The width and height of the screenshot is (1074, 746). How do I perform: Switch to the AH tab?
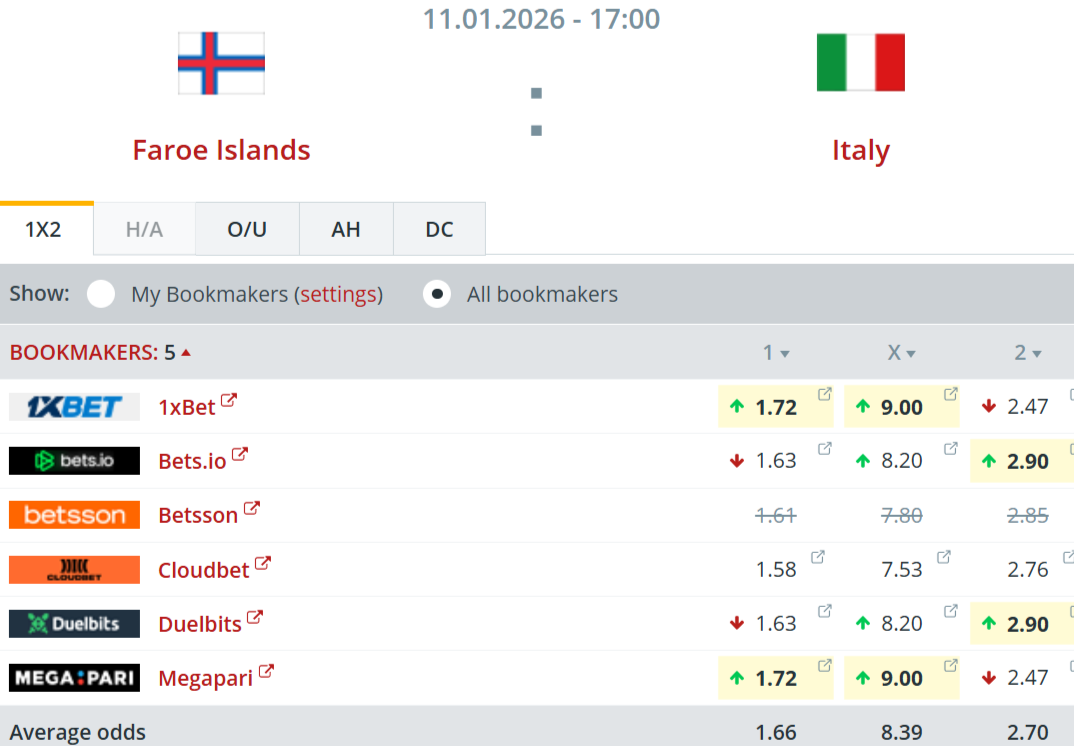click(x=346, y=229)
